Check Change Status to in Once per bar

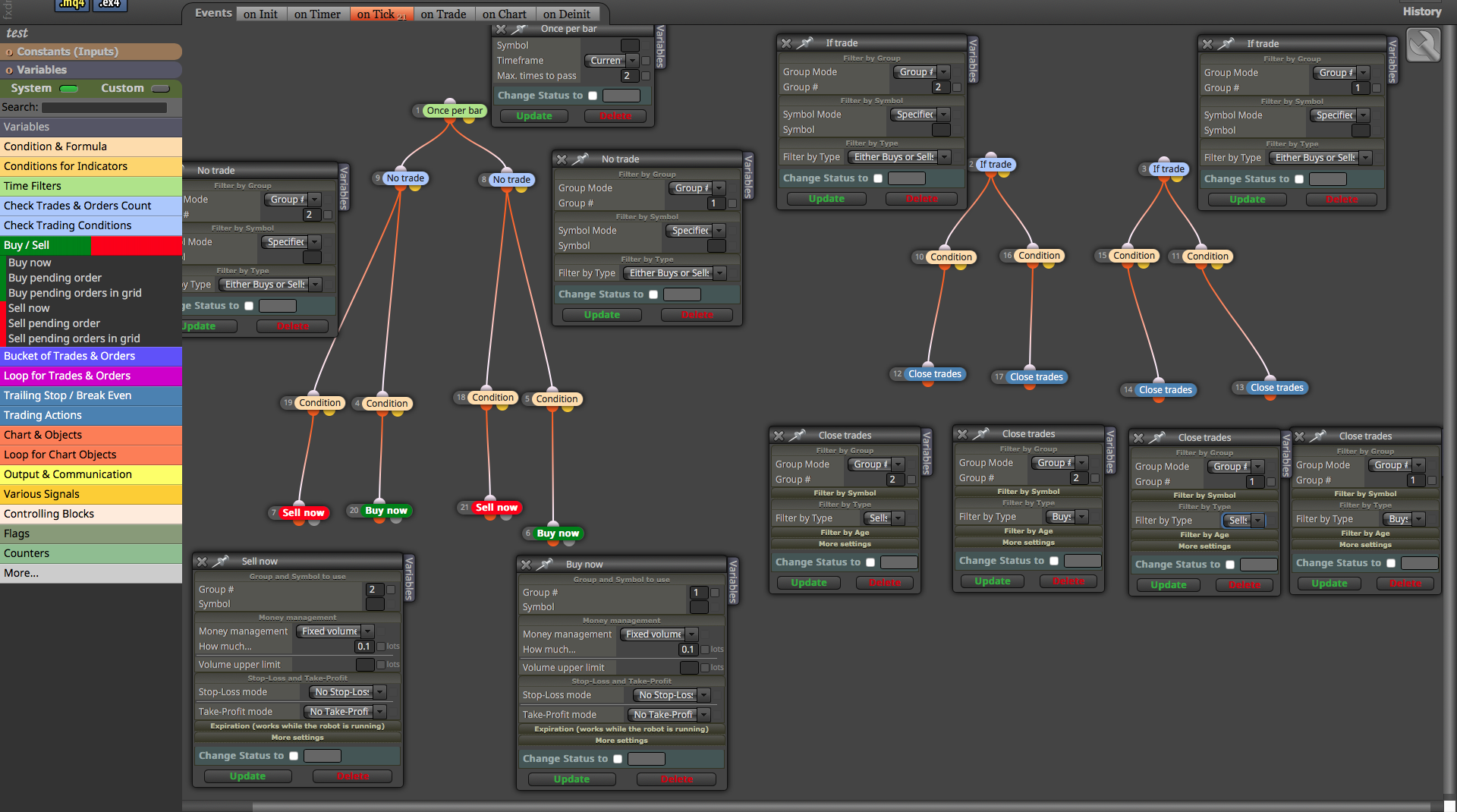coord(593,96)
